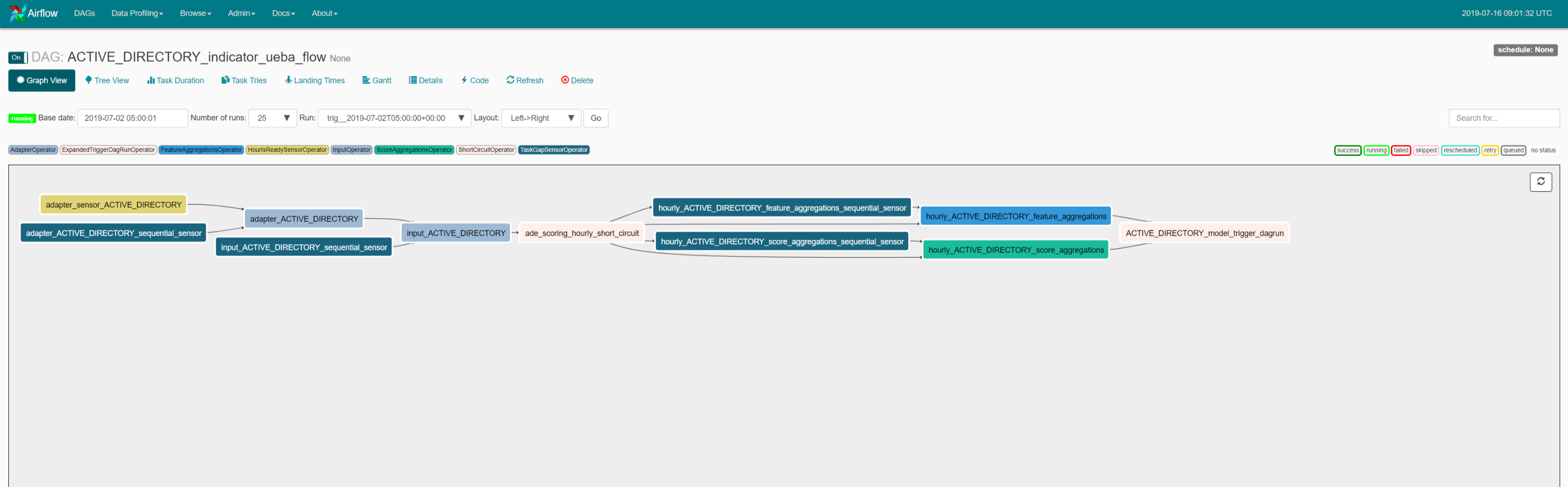Open the Tree View tab

click(107, 80)
